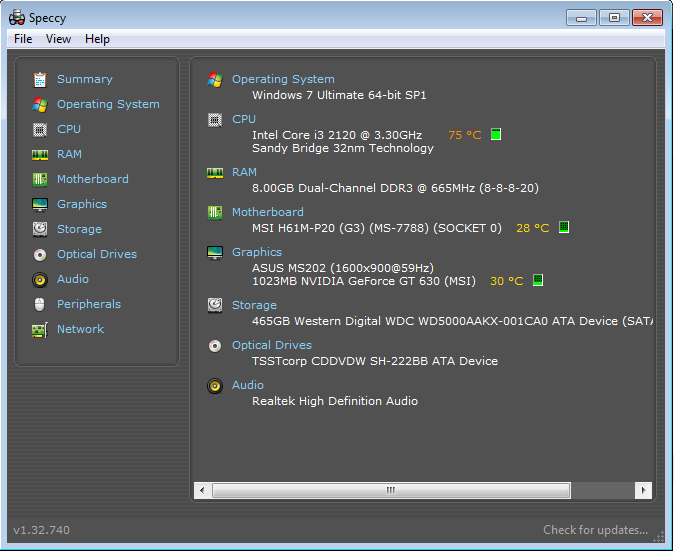
Task: Click the Storage drive icon in summary pane
Action: pos(215,305)
